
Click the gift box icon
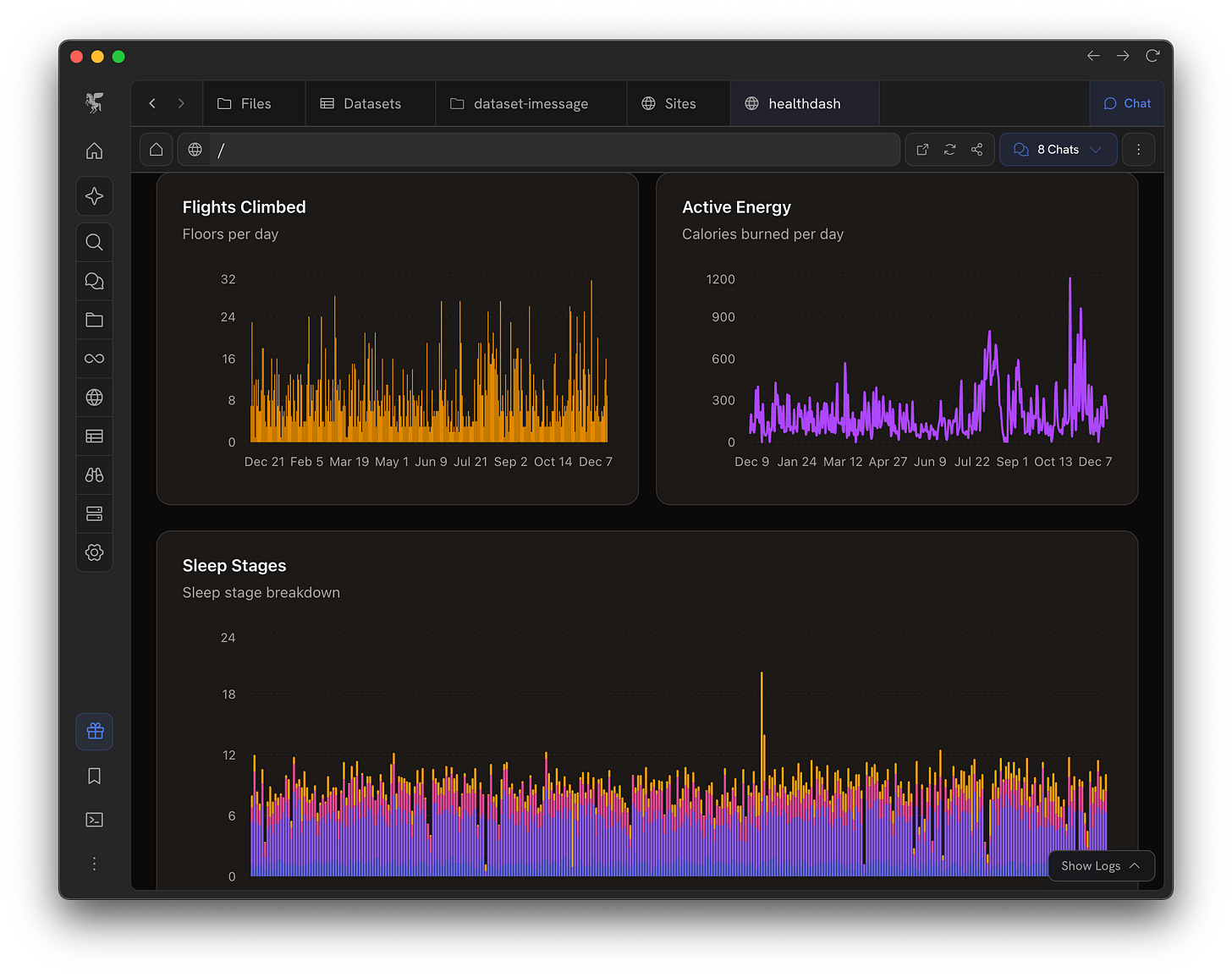(x=95, y=732)
